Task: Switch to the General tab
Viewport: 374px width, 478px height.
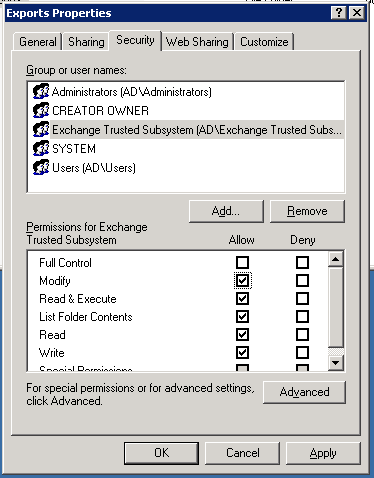Action: tap(38, 42)
